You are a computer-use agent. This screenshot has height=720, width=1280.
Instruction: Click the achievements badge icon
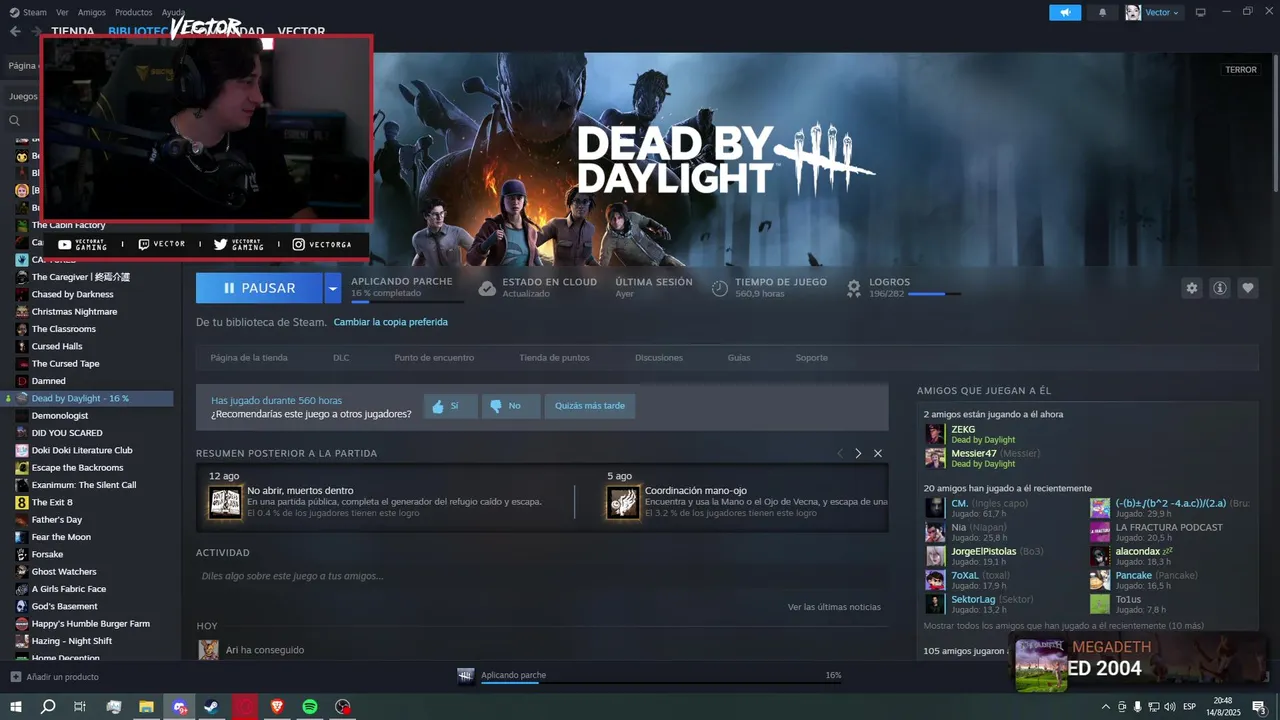pos(854,288)
